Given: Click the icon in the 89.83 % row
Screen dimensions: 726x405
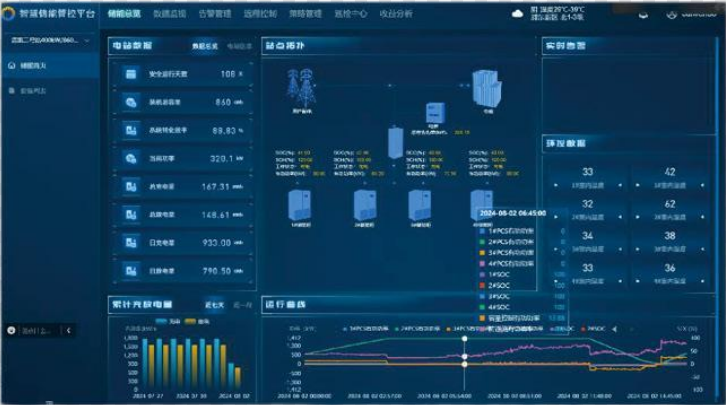Looking at the screenshot, I should click(131, 131).
